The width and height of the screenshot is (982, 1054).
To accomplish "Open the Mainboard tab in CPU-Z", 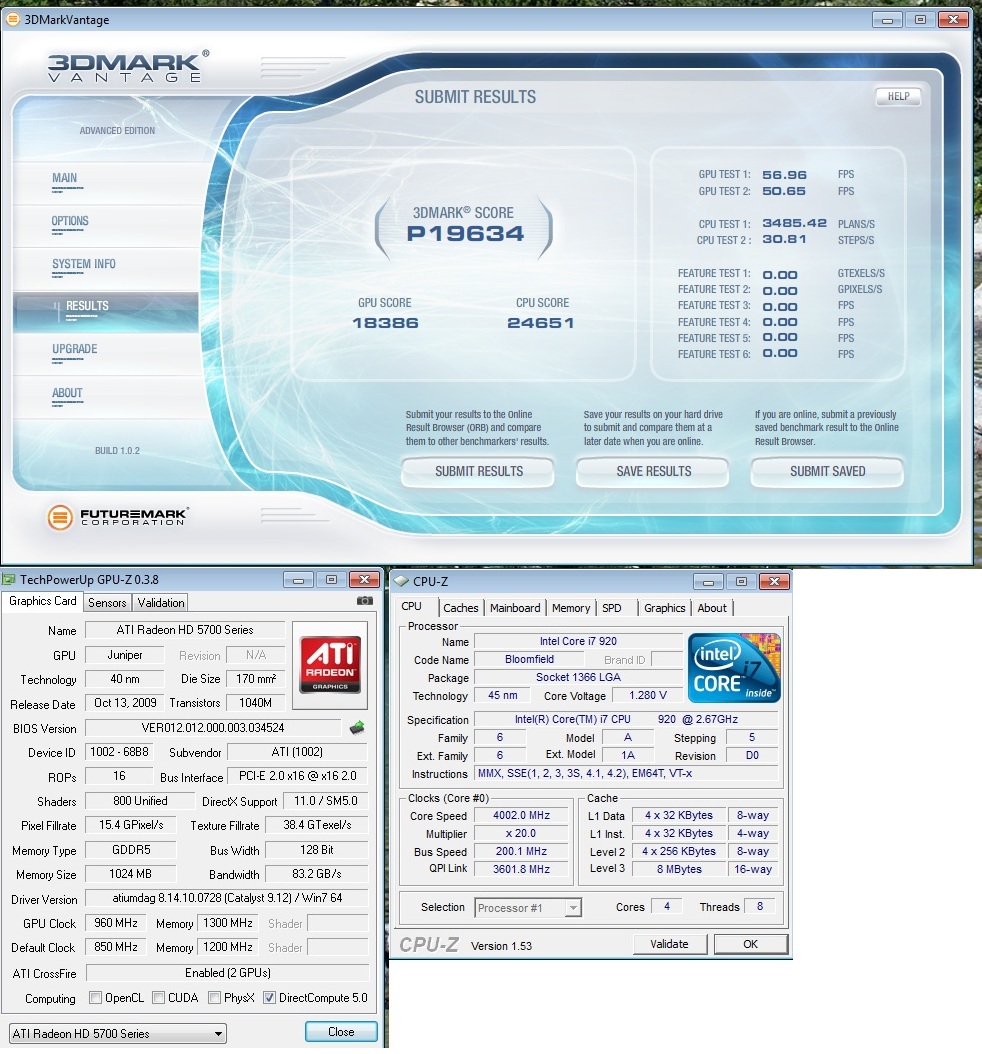I will coord(515,608).
